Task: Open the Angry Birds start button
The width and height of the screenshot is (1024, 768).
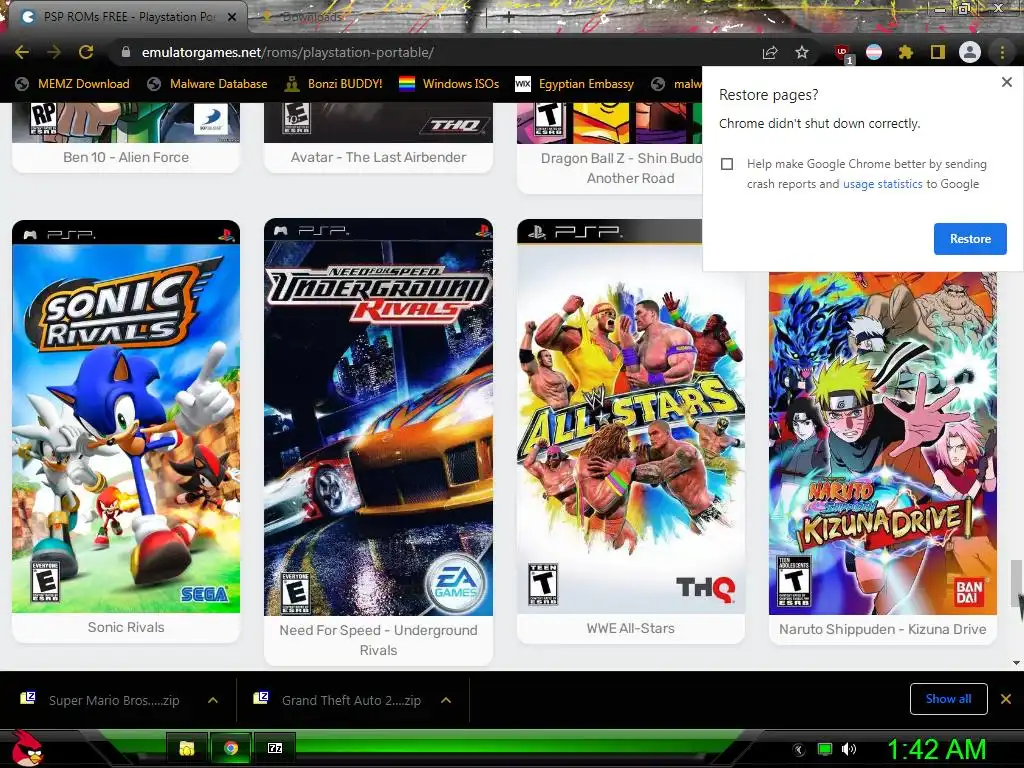Action: [x=27, y=748]
